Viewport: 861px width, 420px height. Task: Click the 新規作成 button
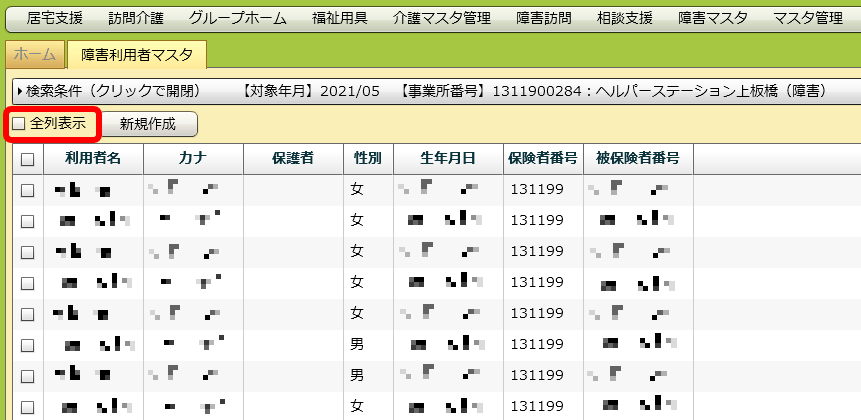click(x=147, y=124)
